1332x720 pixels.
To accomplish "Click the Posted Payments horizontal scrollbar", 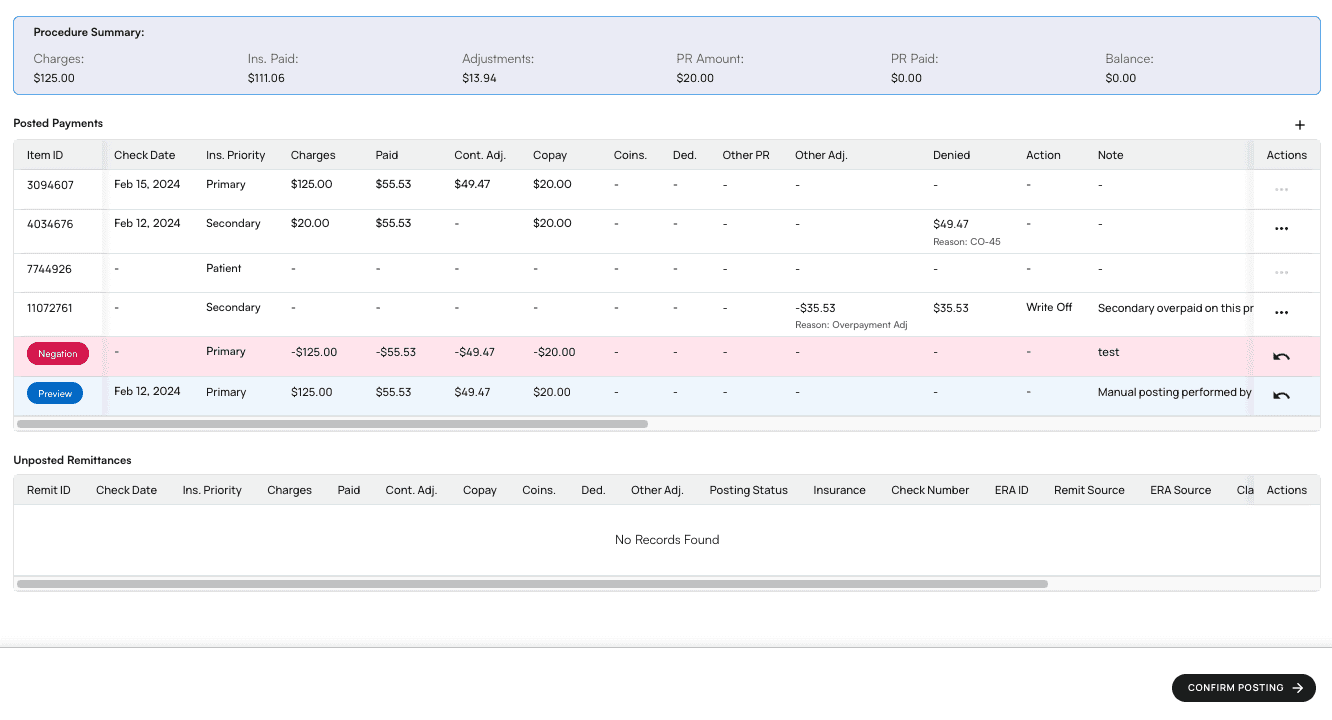I will point(333,424).
